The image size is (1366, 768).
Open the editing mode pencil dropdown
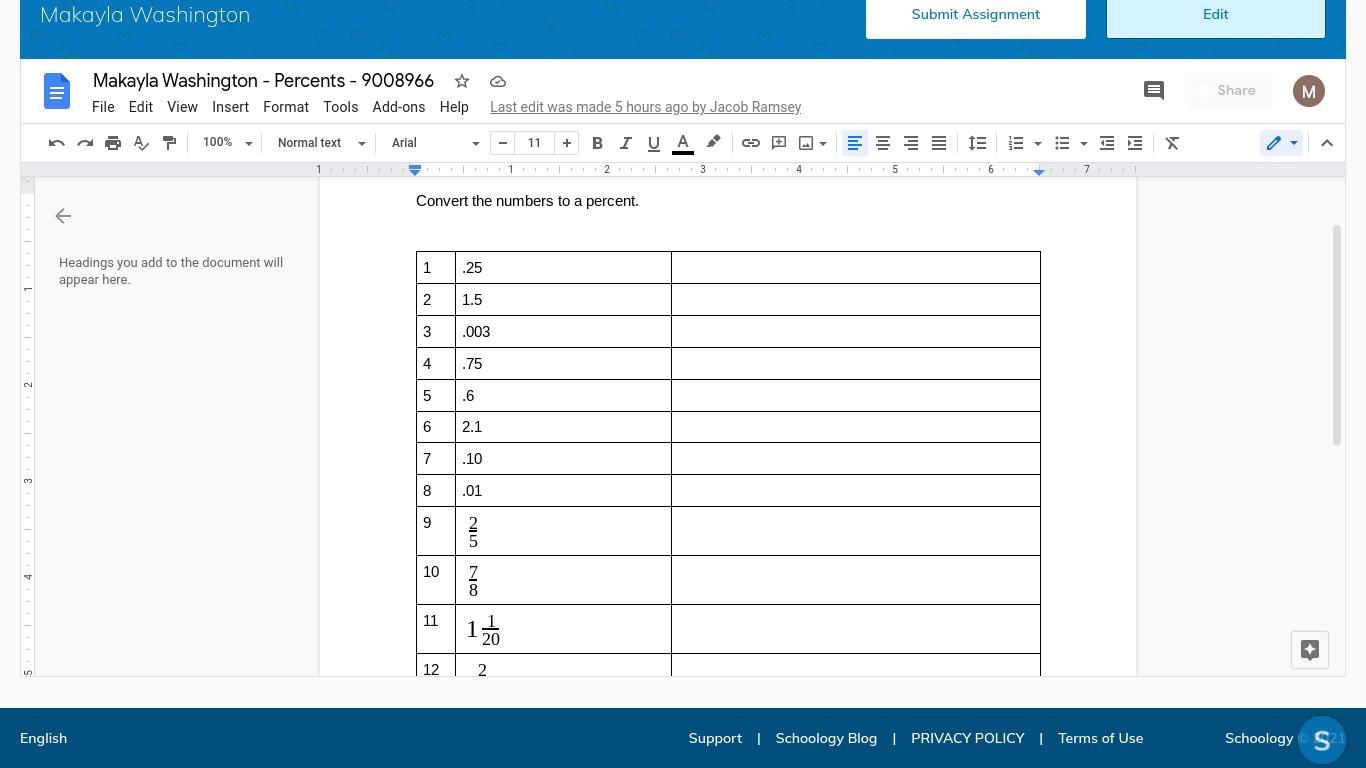click(x=1281, y=143)
